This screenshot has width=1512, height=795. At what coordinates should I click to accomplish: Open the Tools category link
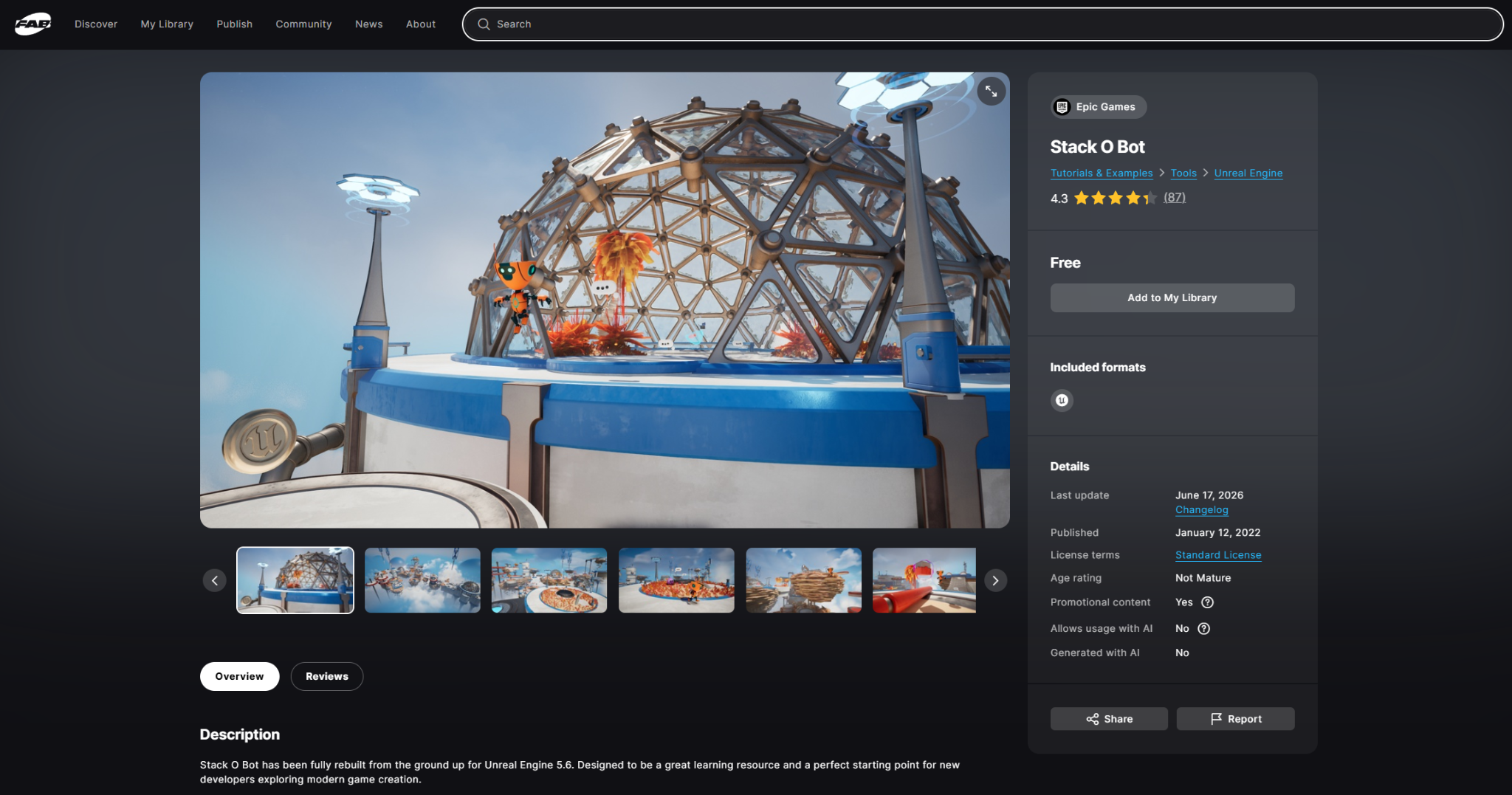1183,173
